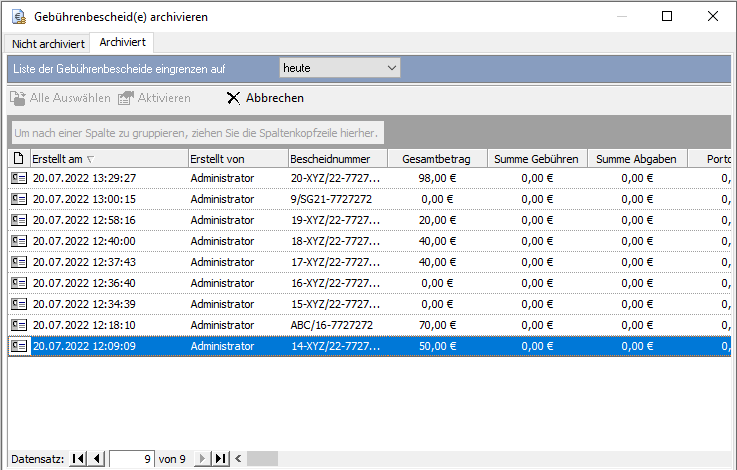Go to previous record in navigator
The width and height of the screenshot is (737, 470).
97,459
